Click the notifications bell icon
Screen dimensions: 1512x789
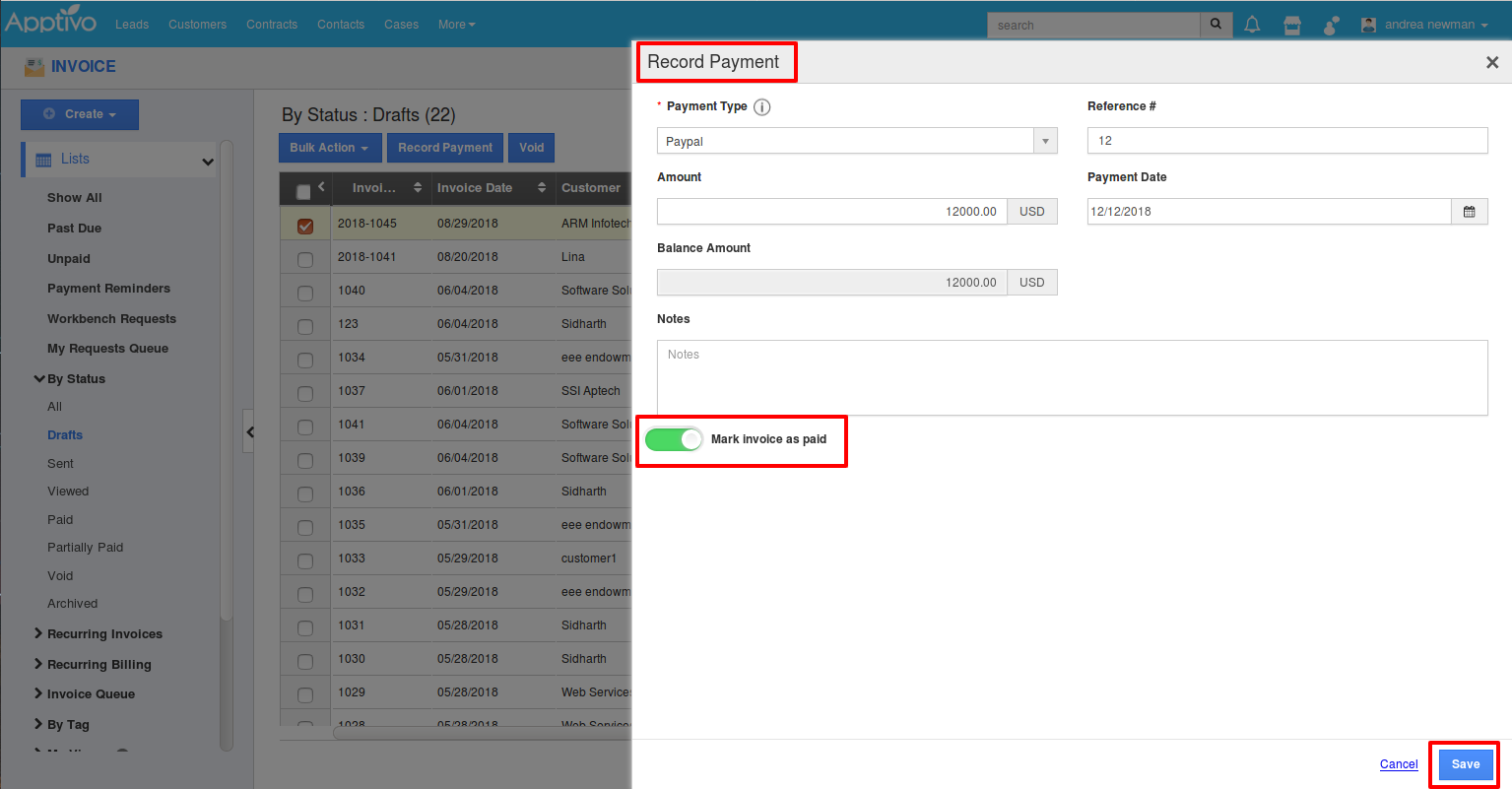point(1252,25)
